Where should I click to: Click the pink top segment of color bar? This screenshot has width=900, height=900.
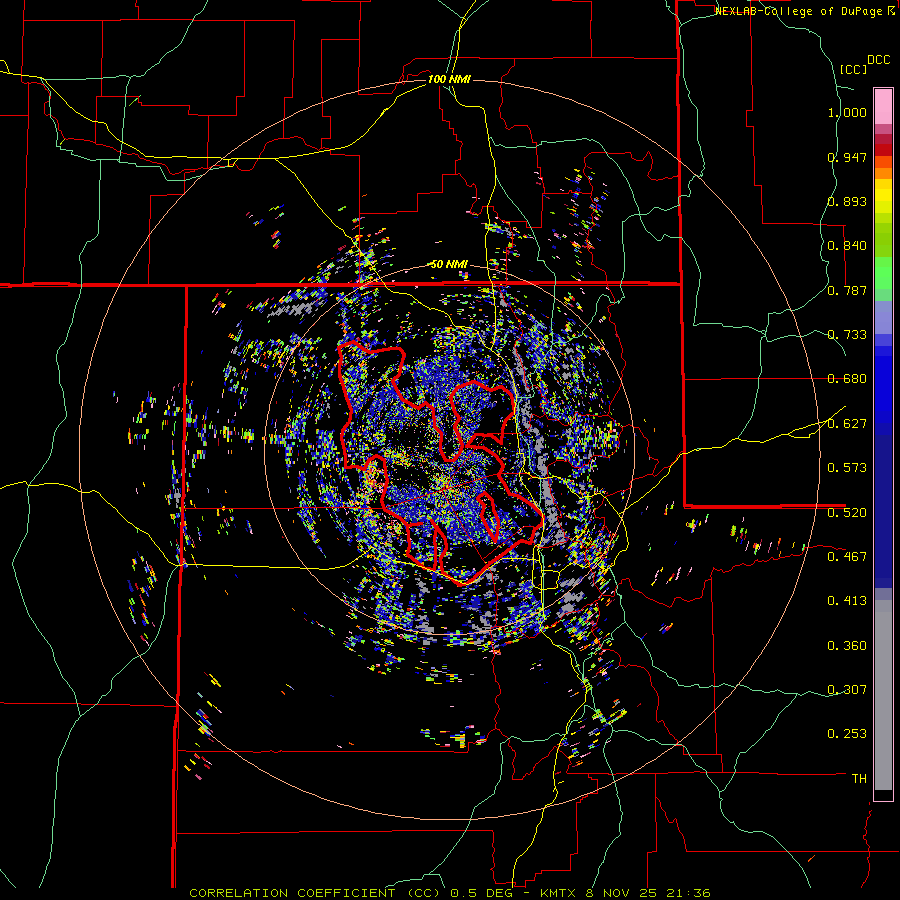(x=883, y=106)
